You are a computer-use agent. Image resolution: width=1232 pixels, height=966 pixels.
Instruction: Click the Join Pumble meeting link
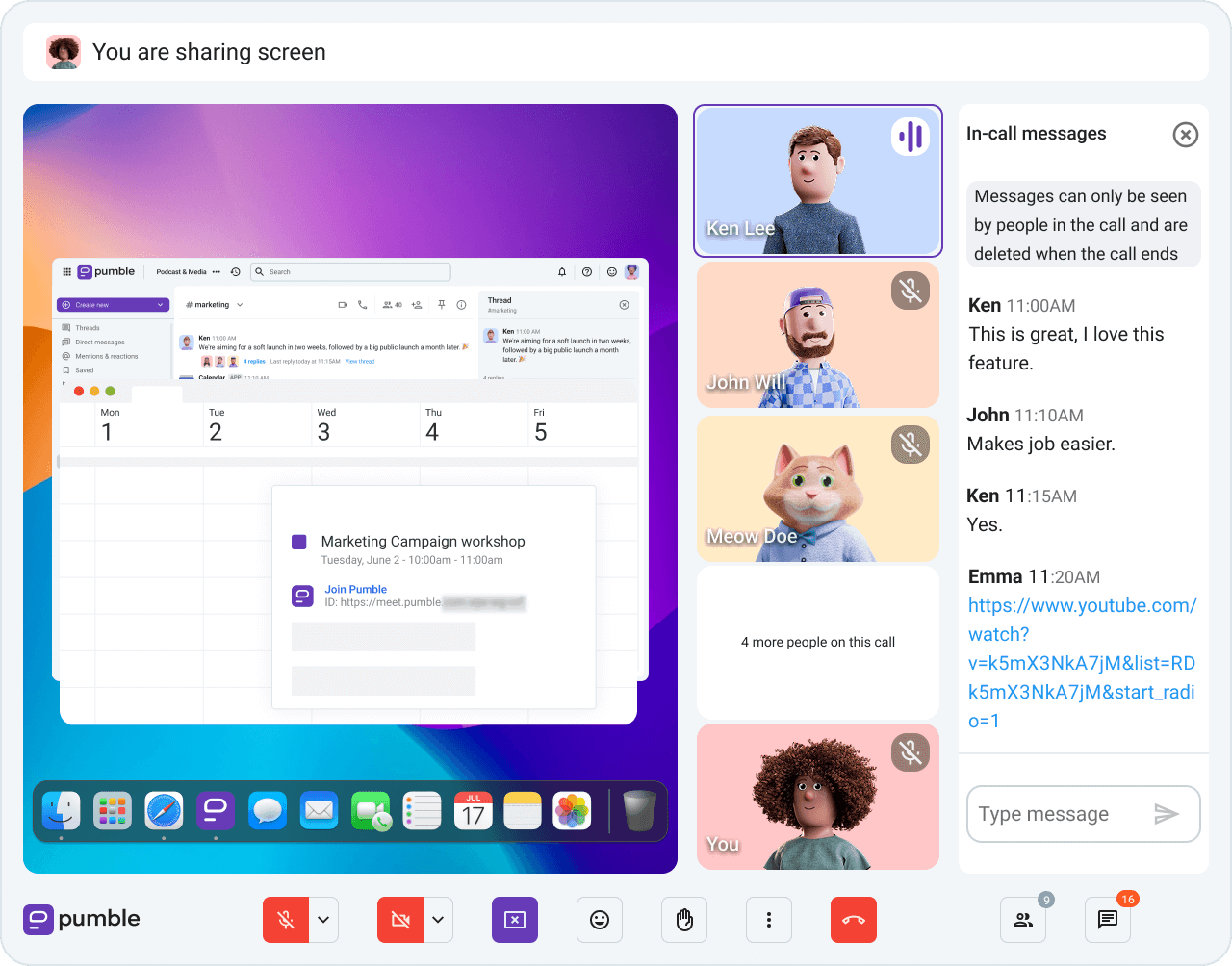(355, 589)
